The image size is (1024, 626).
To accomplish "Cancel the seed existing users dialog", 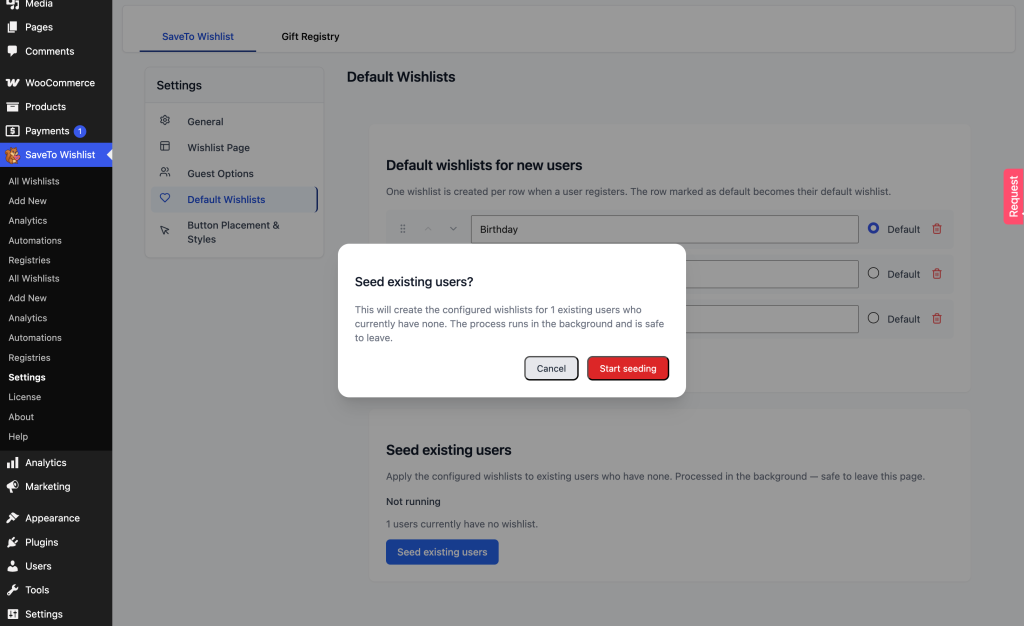I will (x=551, y=369).
